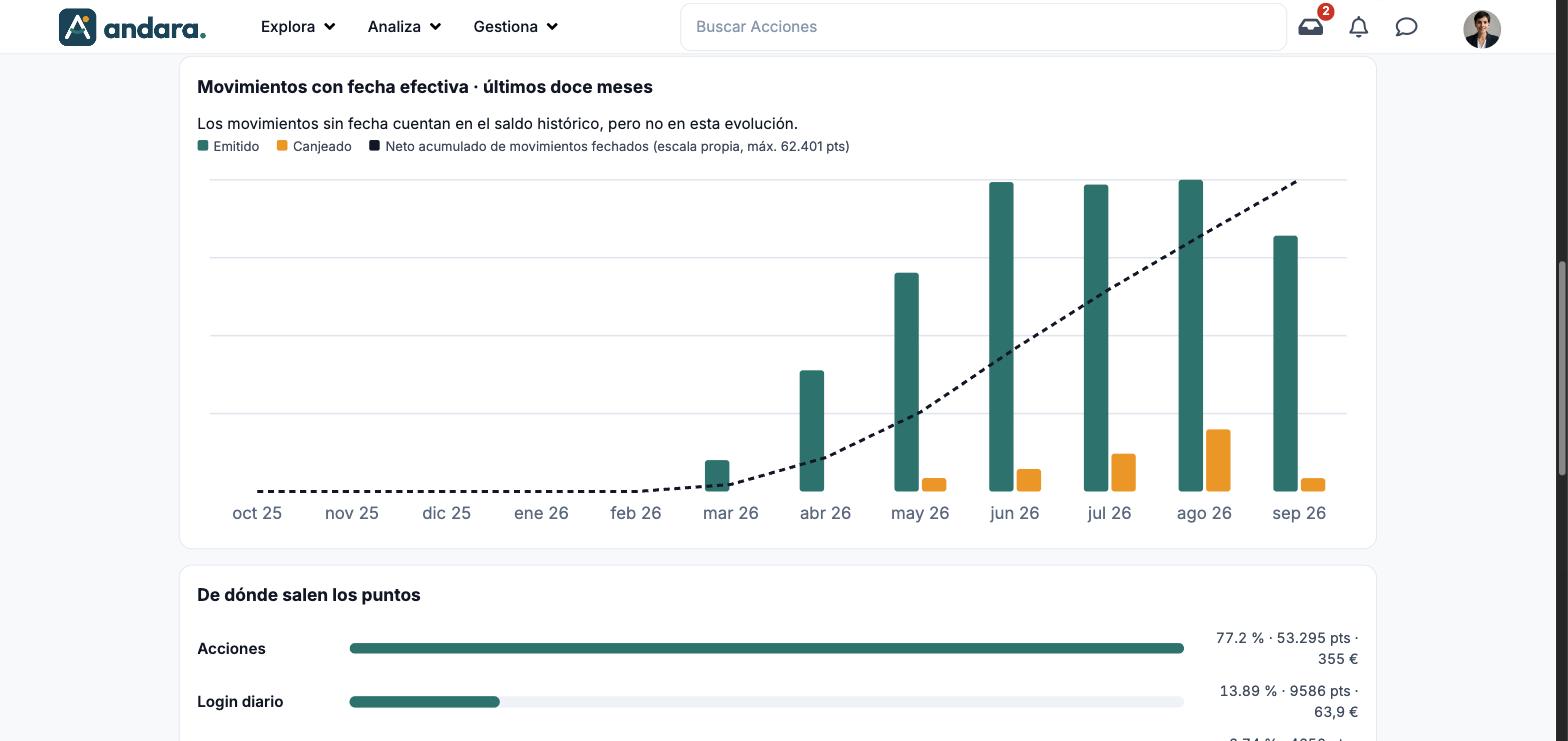Click the Andara logo
This screenshot has width=1568, height=741.
point(132,27)
